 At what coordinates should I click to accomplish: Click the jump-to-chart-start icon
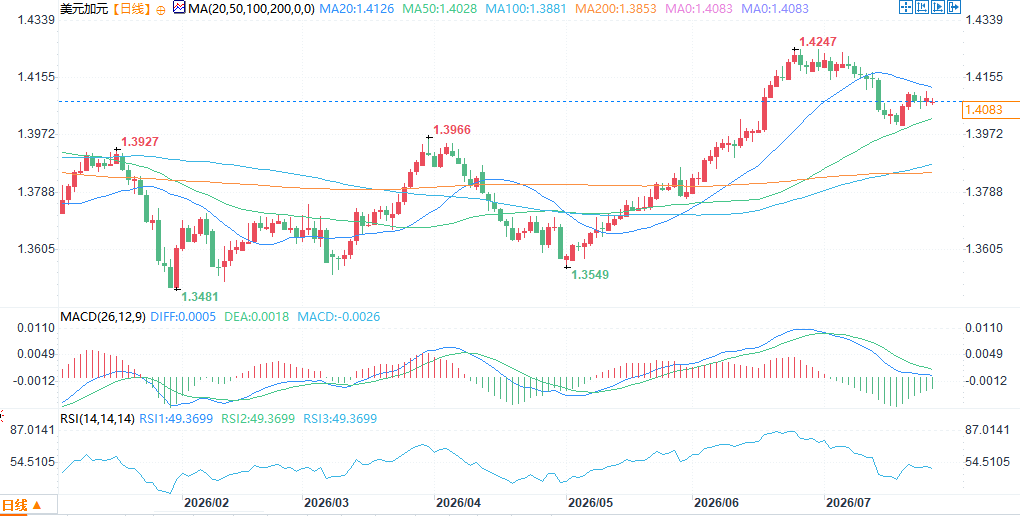pos(922,7)
